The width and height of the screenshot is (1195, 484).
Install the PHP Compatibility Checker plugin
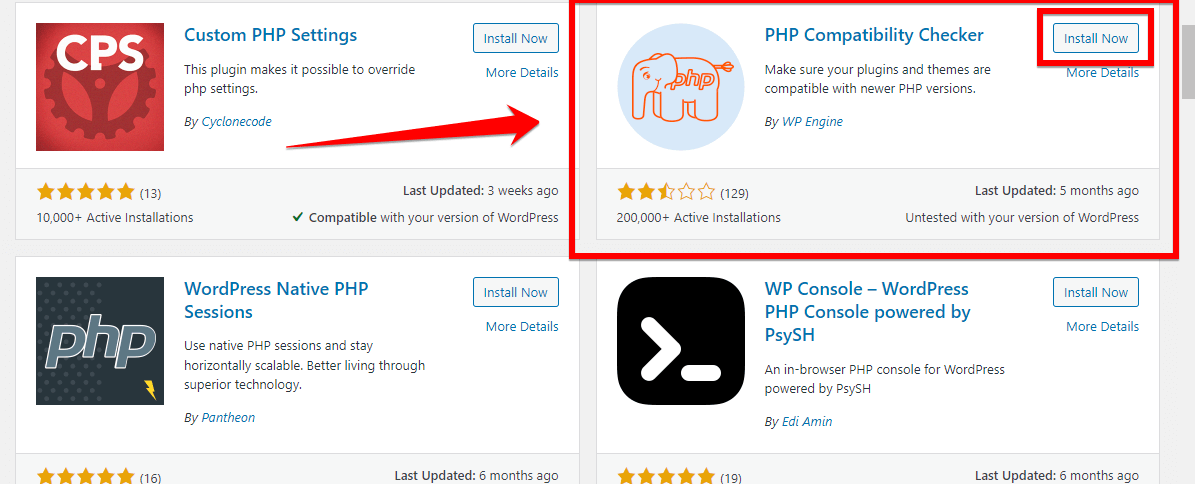1095,39
